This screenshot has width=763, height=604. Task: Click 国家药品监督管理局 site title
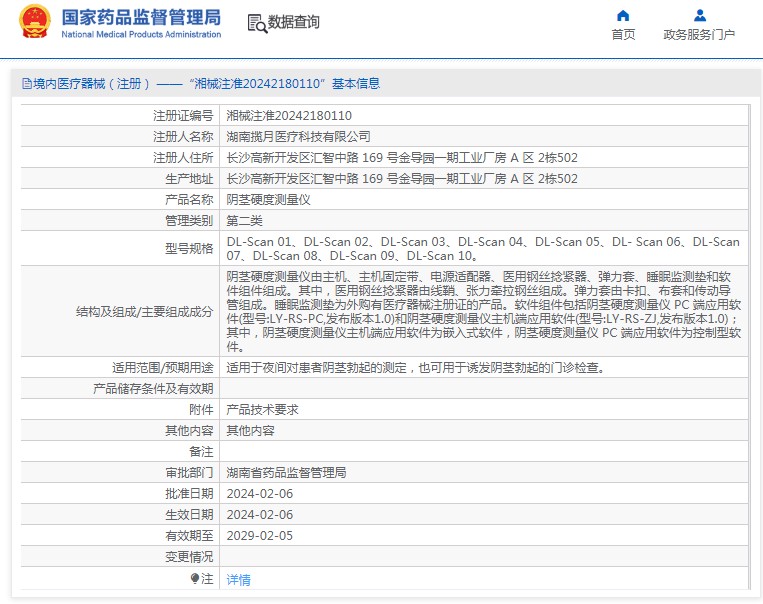coord(141,17)
